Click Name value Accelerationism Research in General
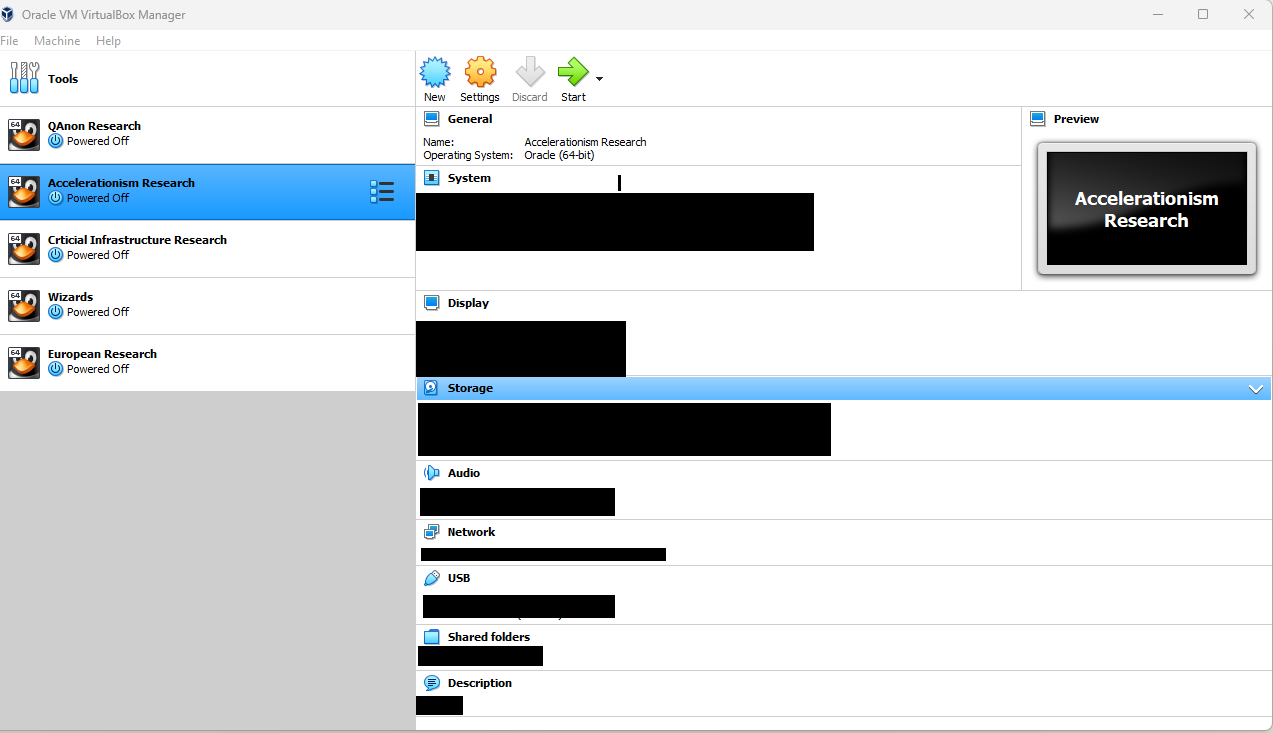This screenshot has width=1273, height=733. click(585, 142)
